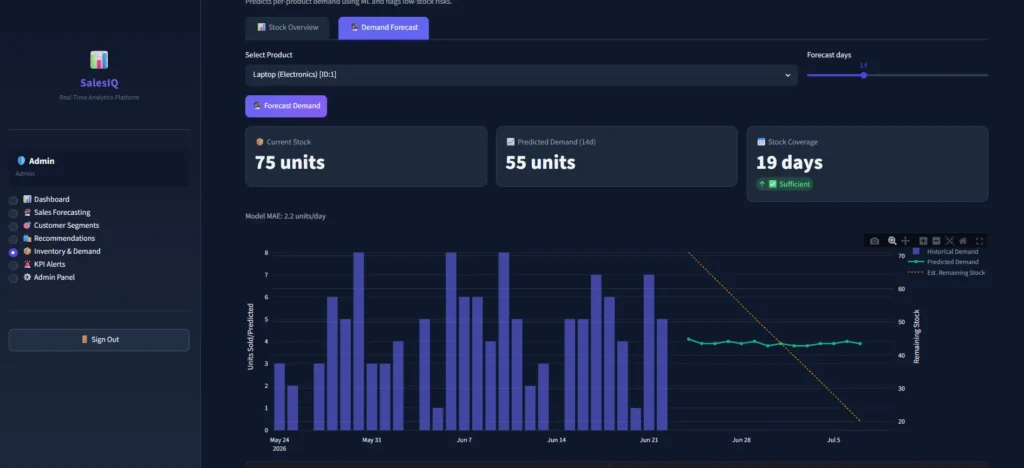The image size is (1024, 468).
Task: Click the Sales Forecasting crystal ball icon
Action: click(27, 212)
